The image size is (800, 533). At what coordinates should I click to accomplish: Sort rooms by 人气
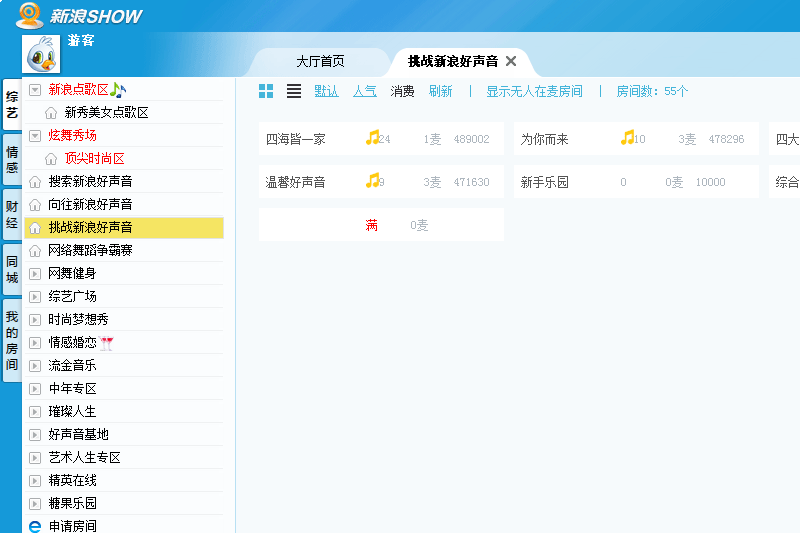[x=365, y=91]
